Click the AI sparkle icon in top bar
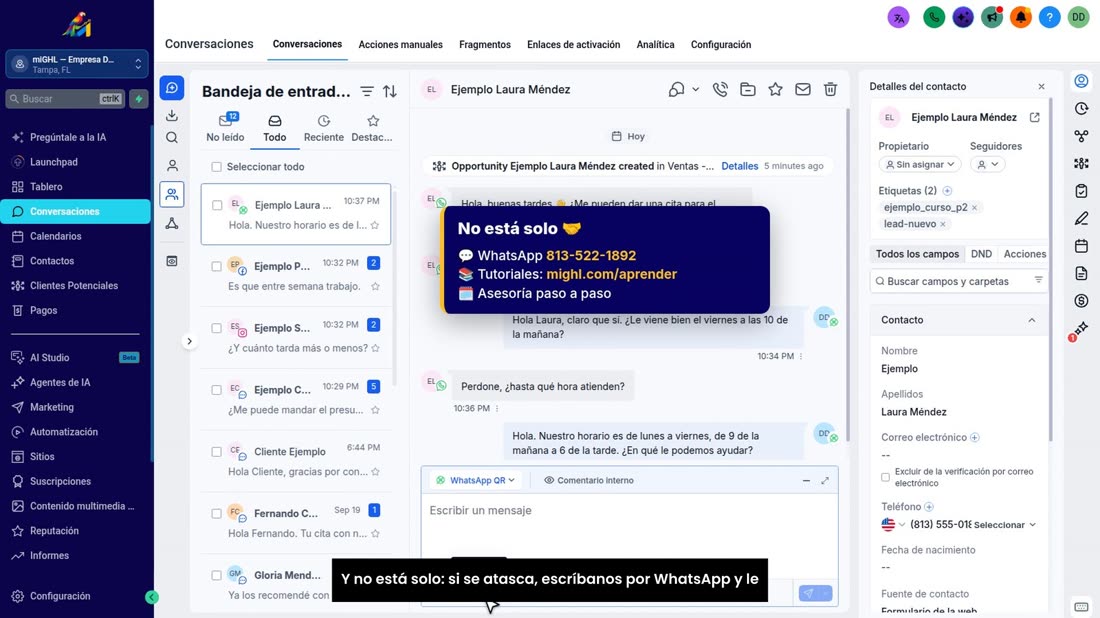The height and width of the screenshot is (618, 1100). coord(963,17)
